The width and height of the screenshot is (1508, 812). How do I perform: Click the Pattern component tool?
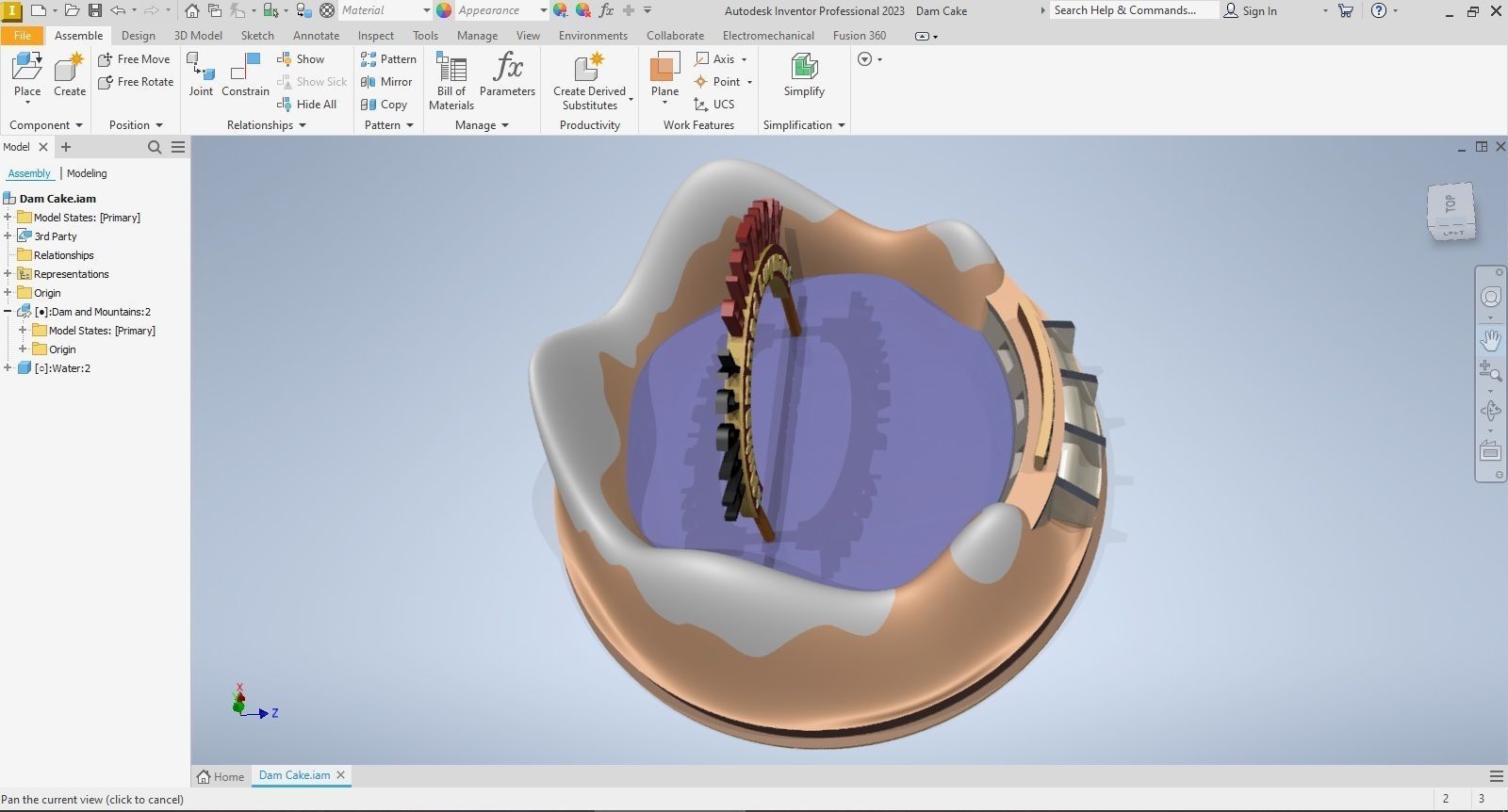tap(388, 58)
